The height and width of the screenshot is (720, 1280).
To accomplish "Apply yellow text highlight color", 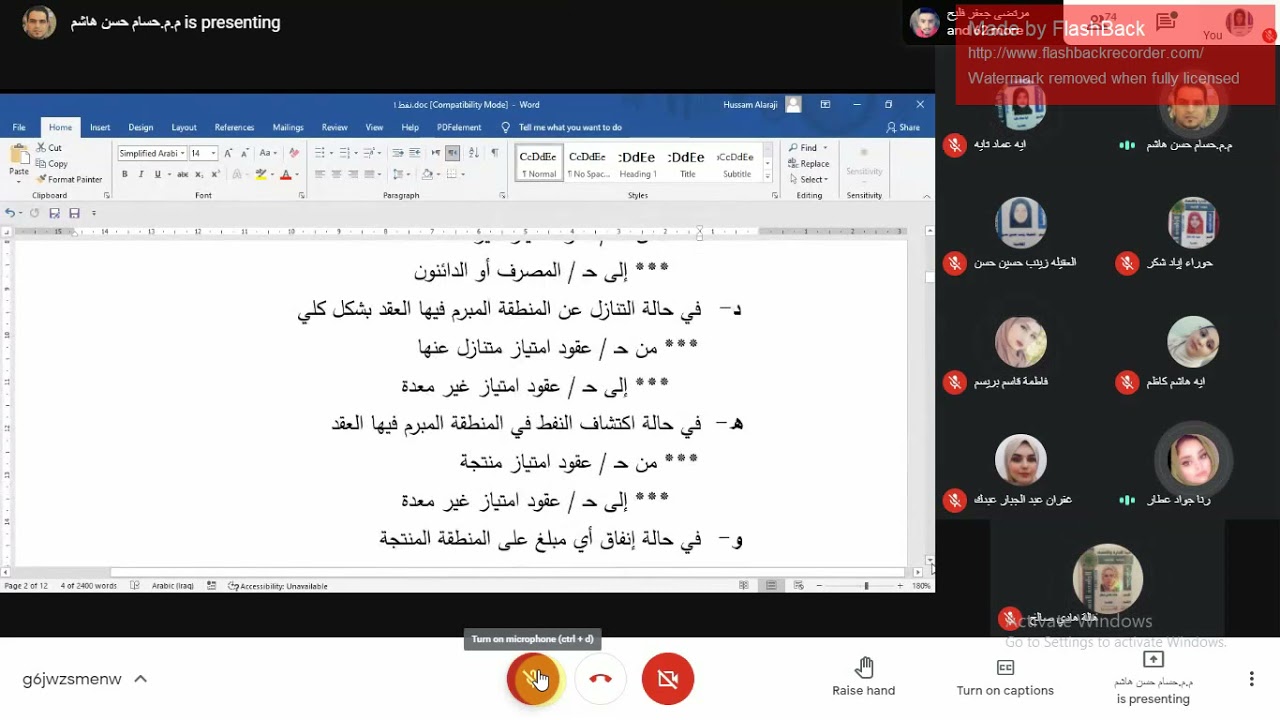I will pyautogui.click(x=261, y=174).
